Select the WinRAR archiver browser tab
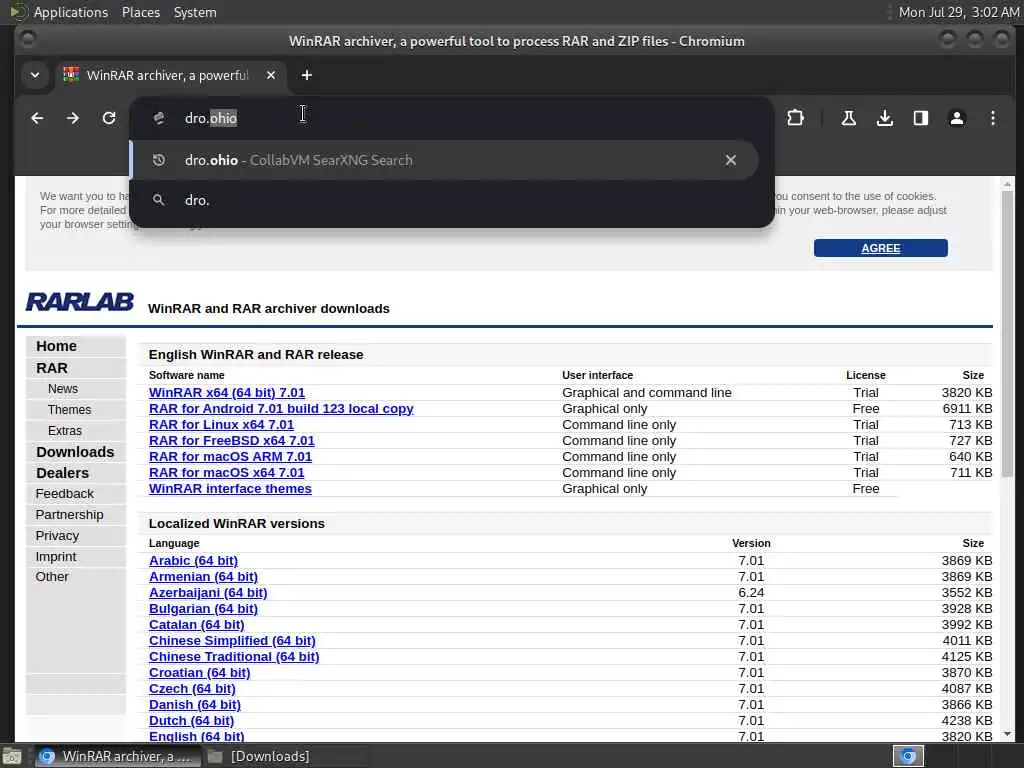 [170, 75]
